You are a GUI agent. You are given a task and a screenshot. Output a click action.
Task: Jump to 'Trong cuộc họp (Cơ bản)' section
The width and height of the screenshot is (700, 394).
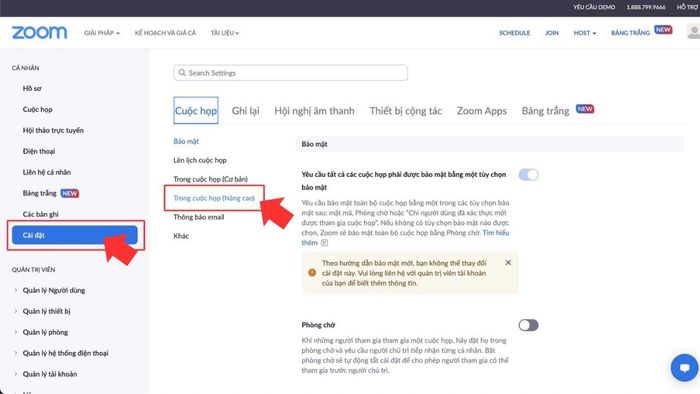(210, 179)
